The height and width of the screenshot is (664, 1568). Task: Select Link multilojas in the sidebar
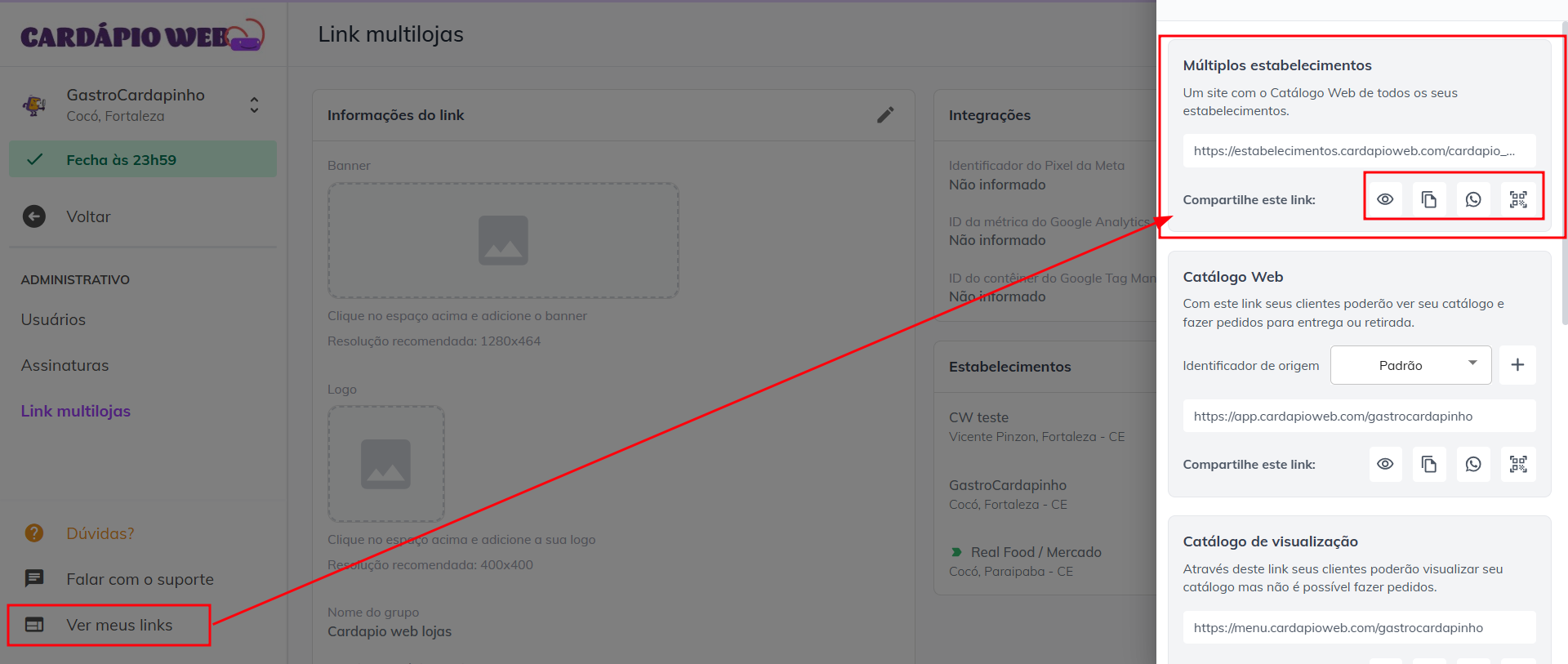[x=76, y=411]
